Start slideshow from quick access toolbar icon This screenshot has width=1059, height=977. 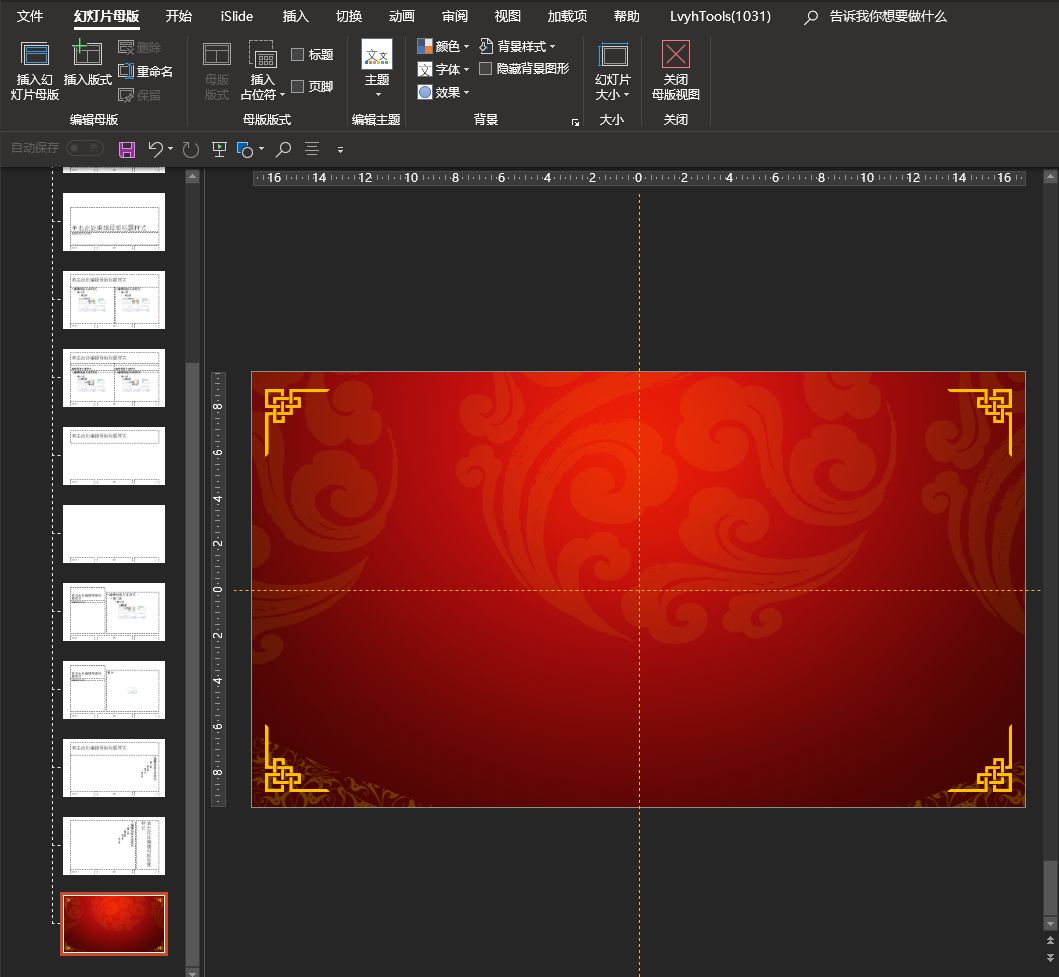coord(220,149)
